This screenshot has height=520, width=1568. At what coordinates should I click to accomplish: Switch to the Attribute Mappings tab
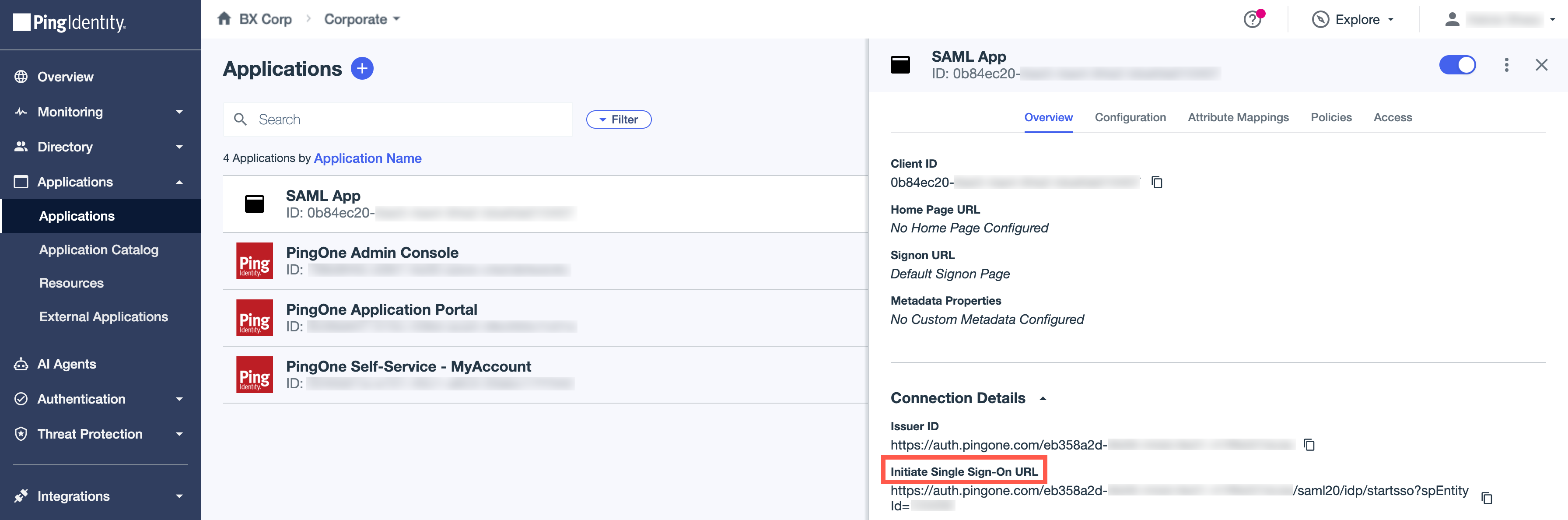[1238, 117]
